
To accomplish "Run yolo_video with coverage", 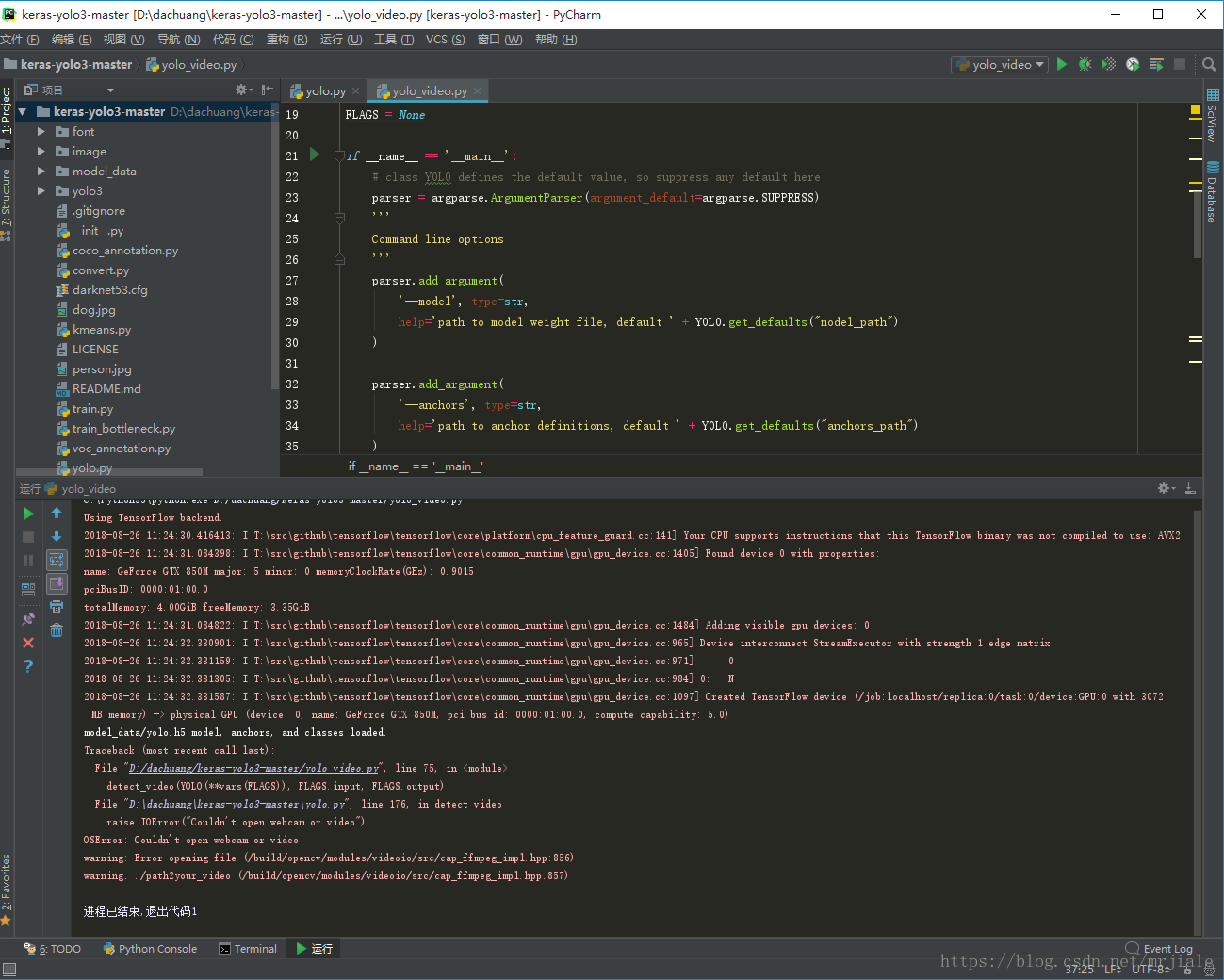I will (x=1109, y=64).
